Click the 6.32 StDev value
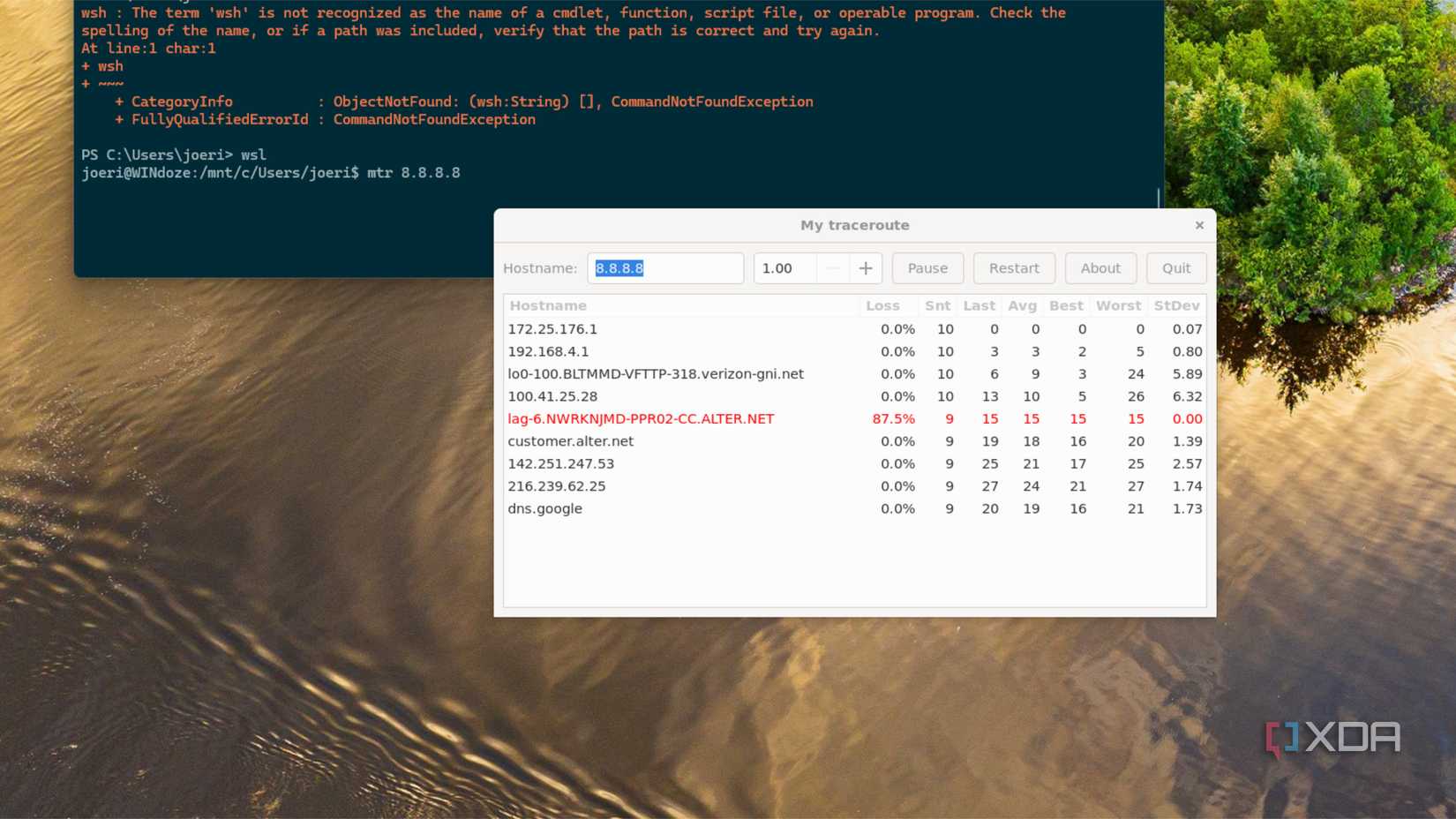This screenshot has height=819, width=1456. coord(1187,396)
